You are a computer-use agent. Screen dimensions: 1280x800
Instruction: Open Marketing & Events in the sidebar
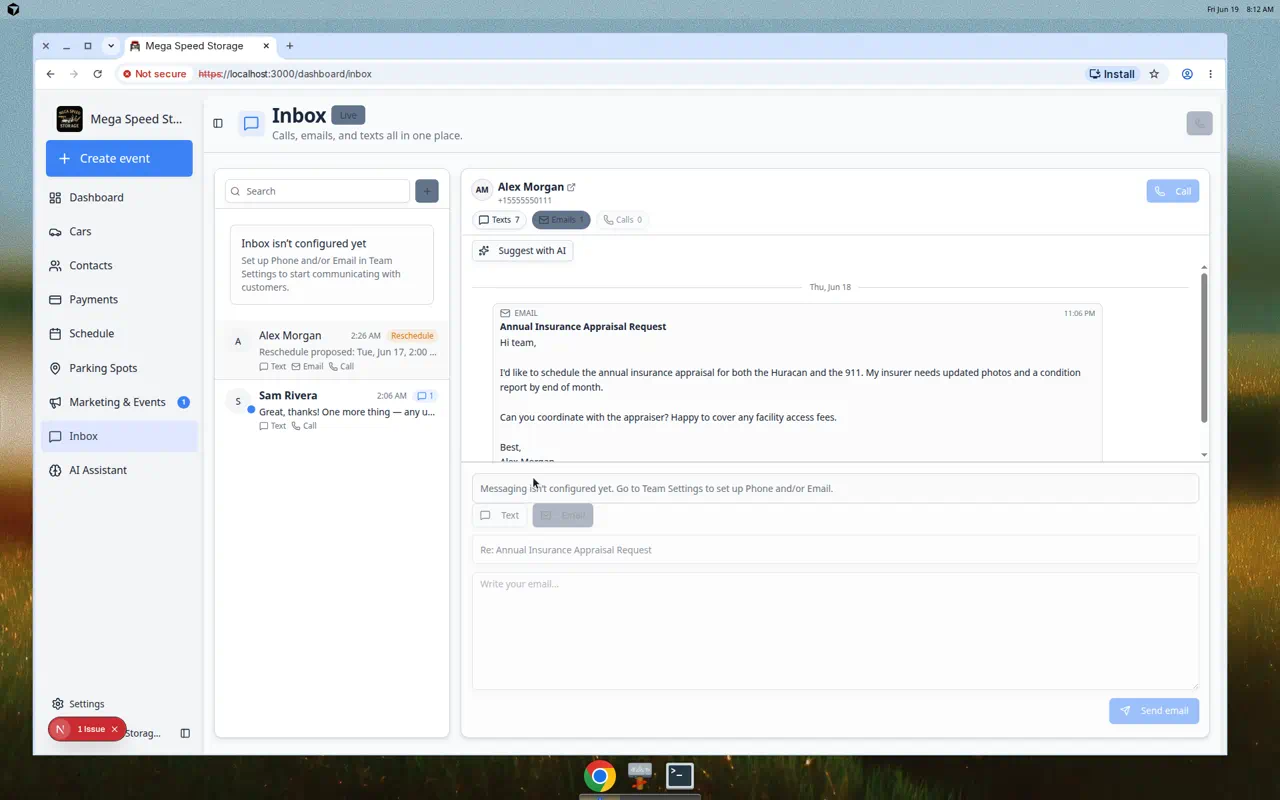click(119, 402)
